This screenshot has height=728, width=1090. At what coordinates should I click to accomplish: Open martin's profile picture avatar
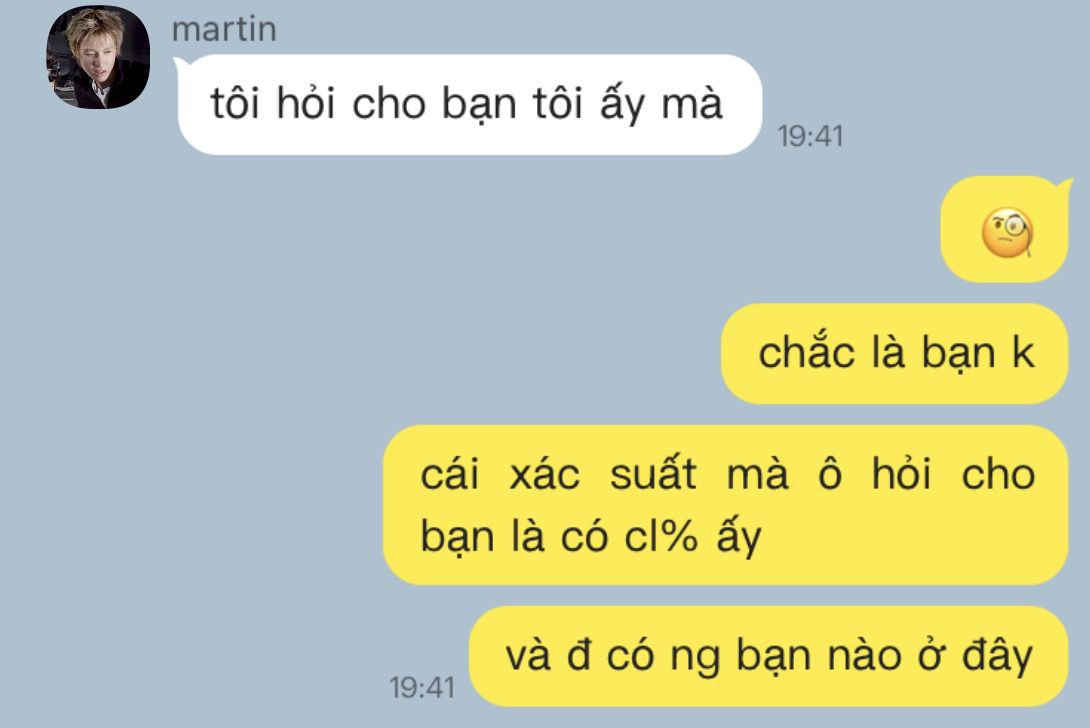point(98,57)
